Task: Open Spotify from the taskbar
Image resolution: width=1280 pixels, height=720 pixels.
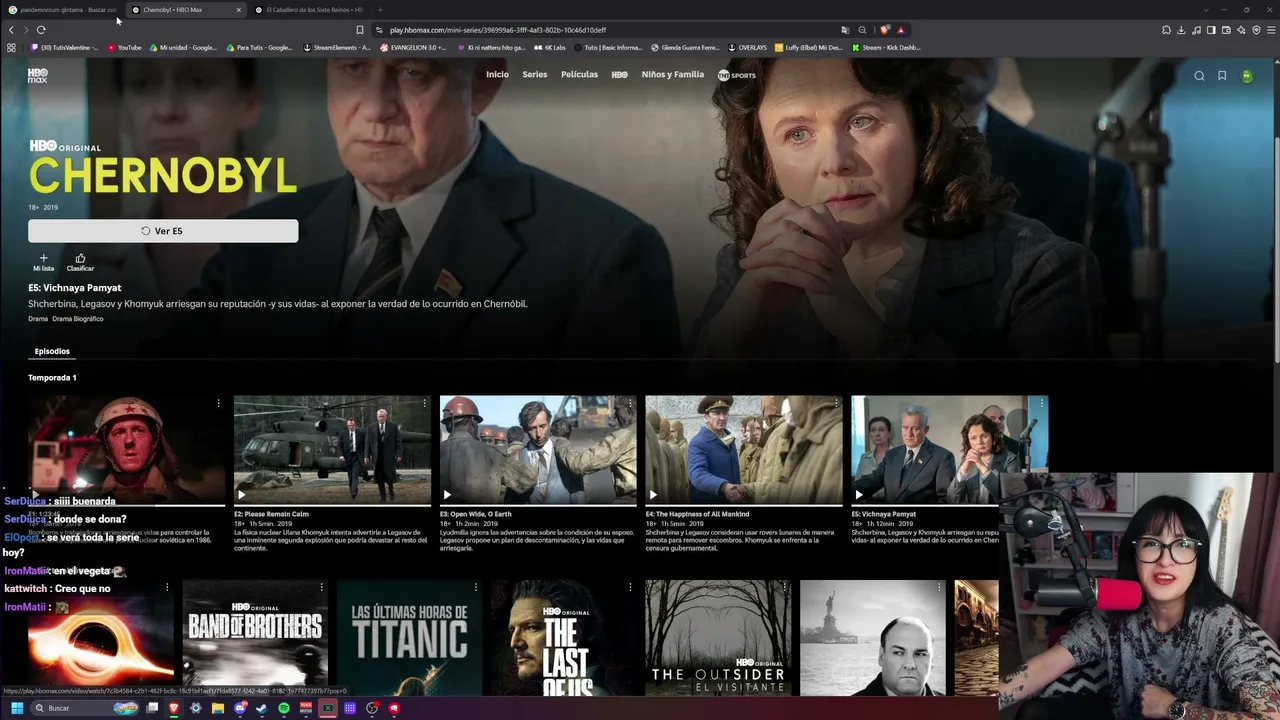Action: pyautogui.click(x=284, y=708)
